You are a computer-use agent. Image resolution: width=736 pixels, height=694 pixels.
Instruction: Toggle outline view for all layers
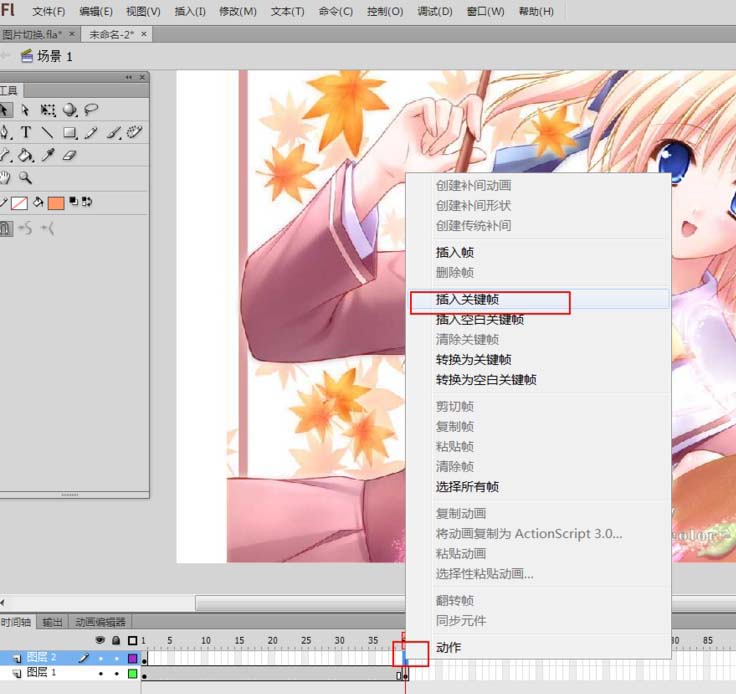132,640
